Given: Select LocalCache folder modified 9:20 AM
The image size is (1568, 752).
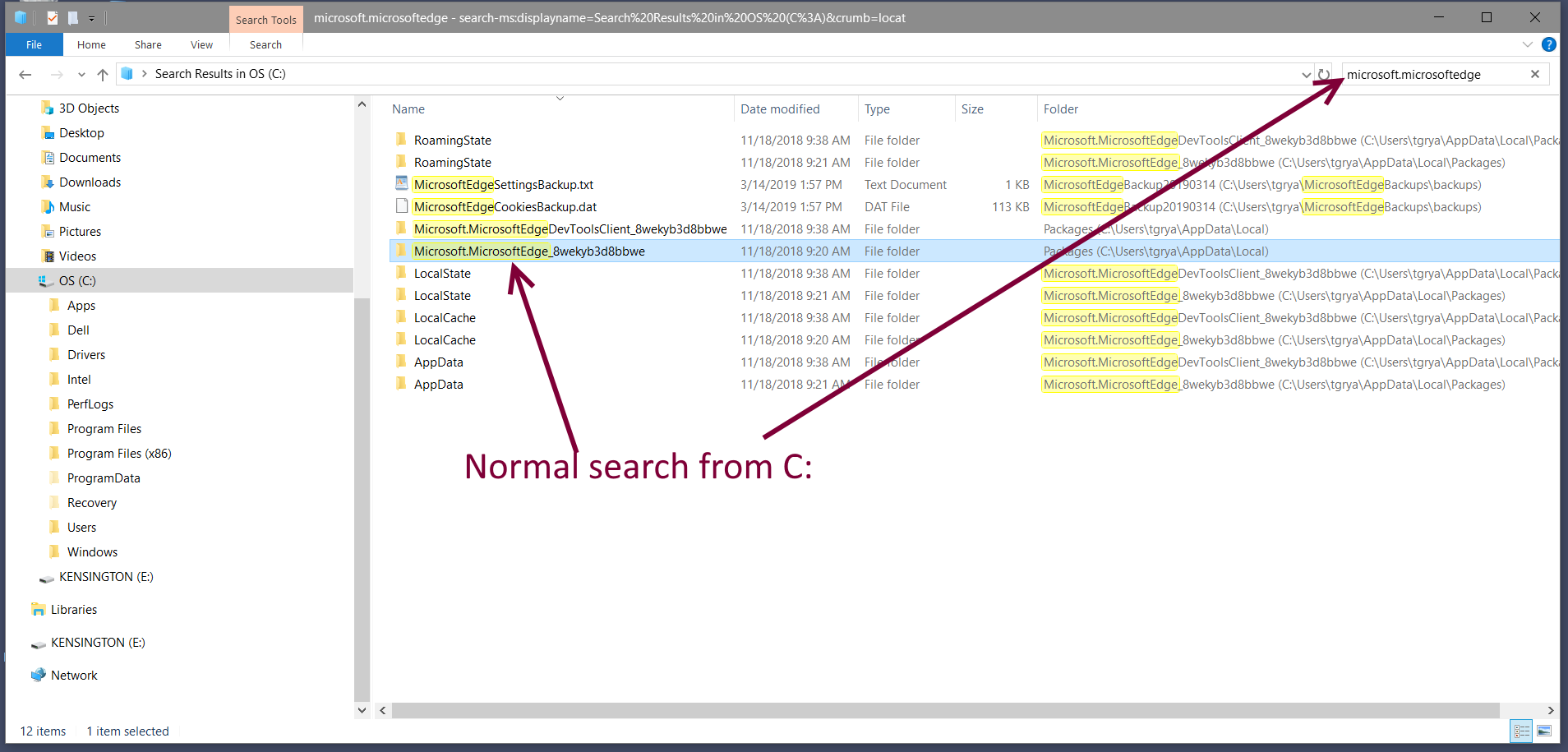Looking at the screenshot, I should 445,340.
